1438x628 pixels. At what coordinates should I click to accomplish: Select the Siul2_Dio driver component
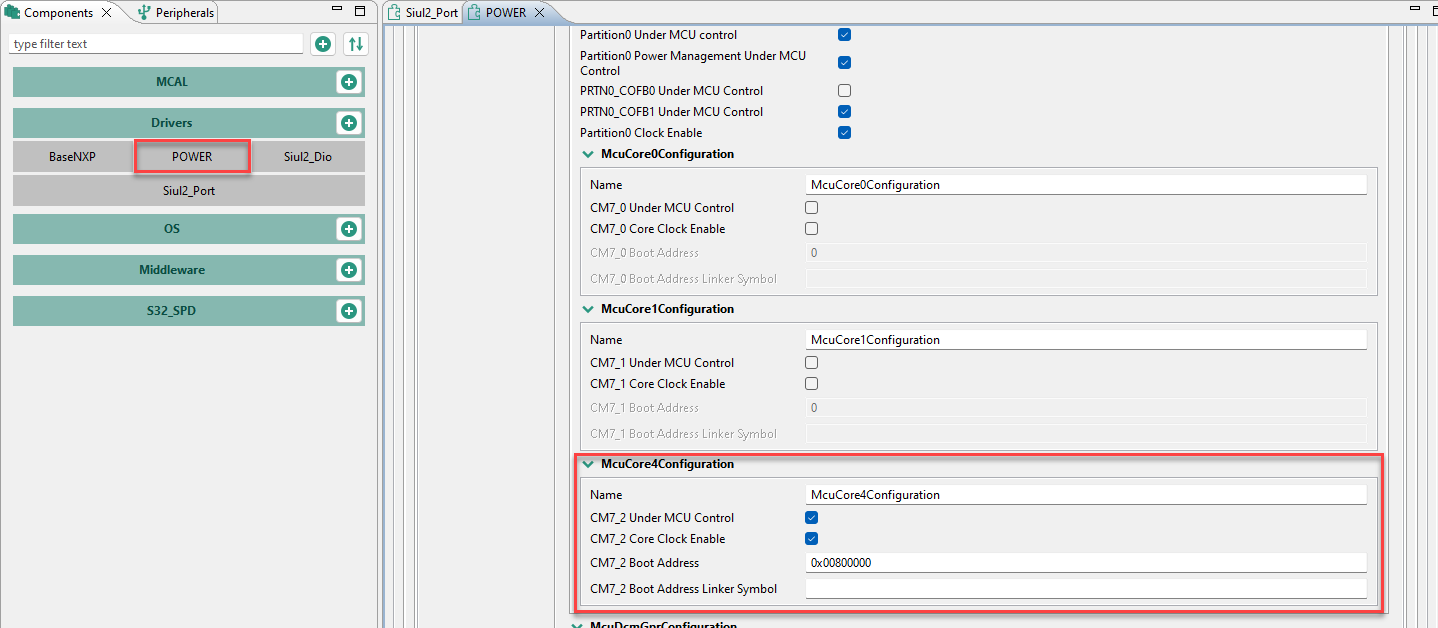point(308,157)
